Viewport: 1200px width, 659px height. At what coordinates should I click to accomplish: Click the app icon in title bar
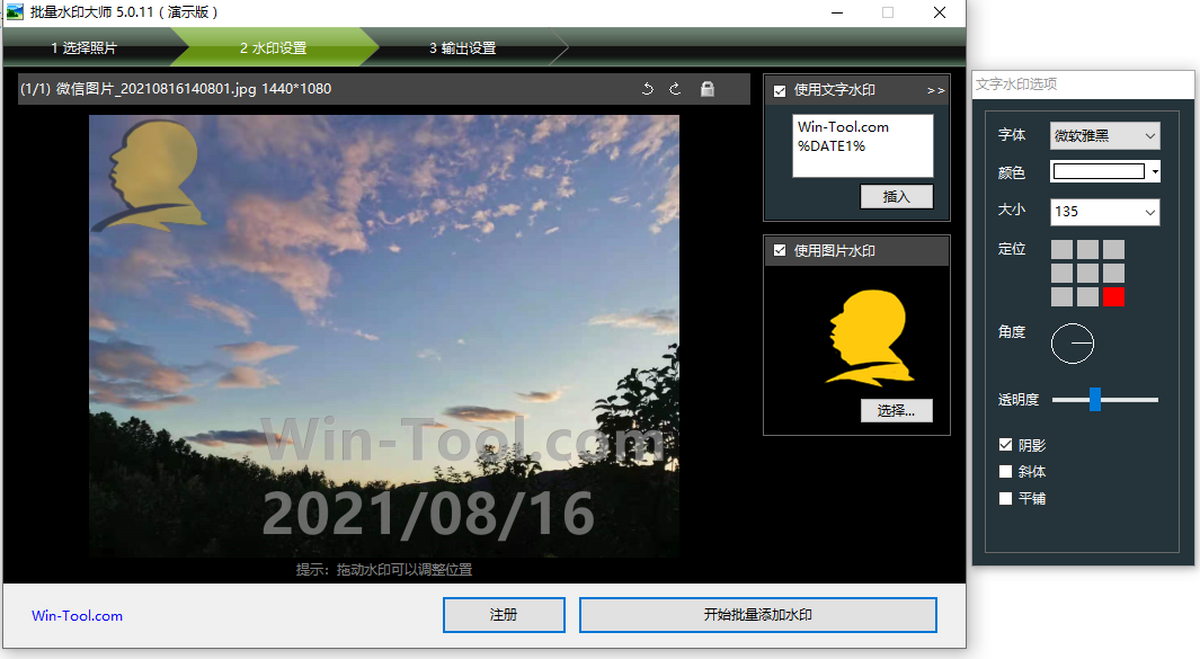click(15, 13)
